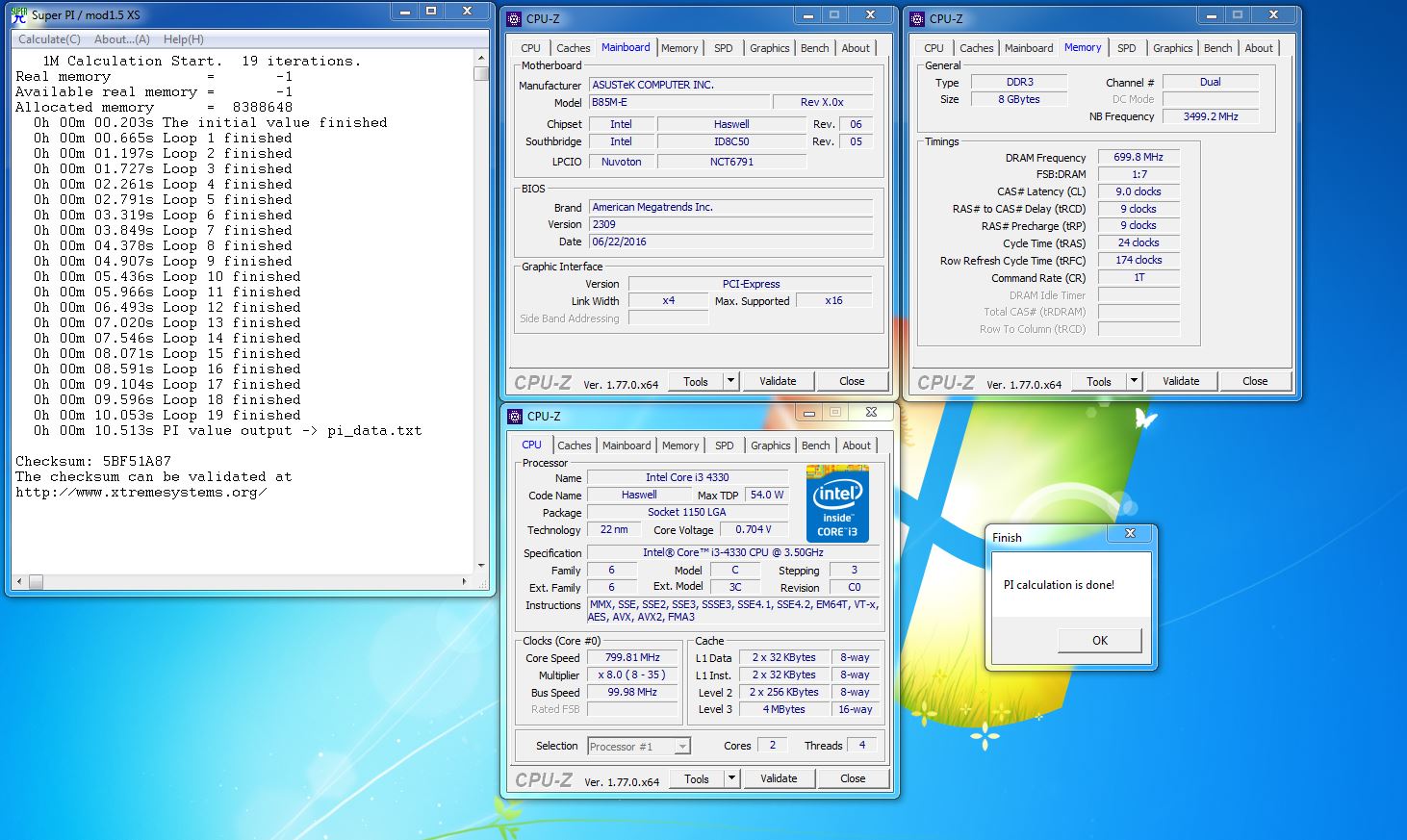Click the Checksum: 5BF51A87 line
Image resolution: width=1407 pixels, height=840 pixels.
tap(93, 461)
